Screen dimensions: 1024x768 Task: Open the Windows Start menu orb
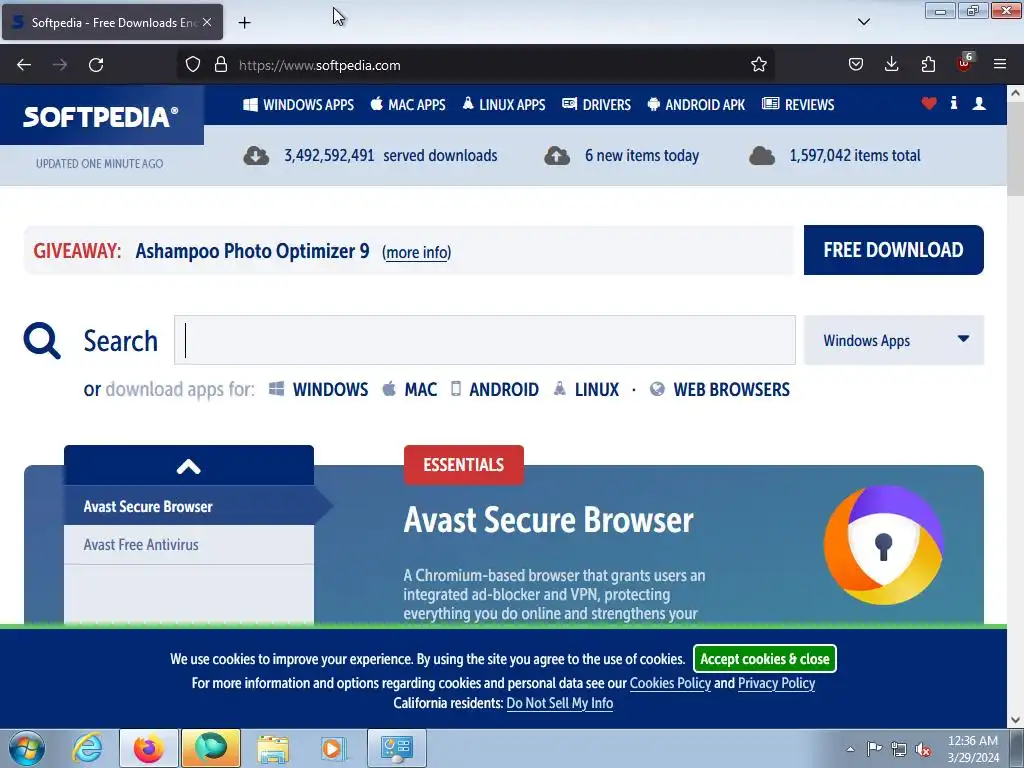point(26,748)
